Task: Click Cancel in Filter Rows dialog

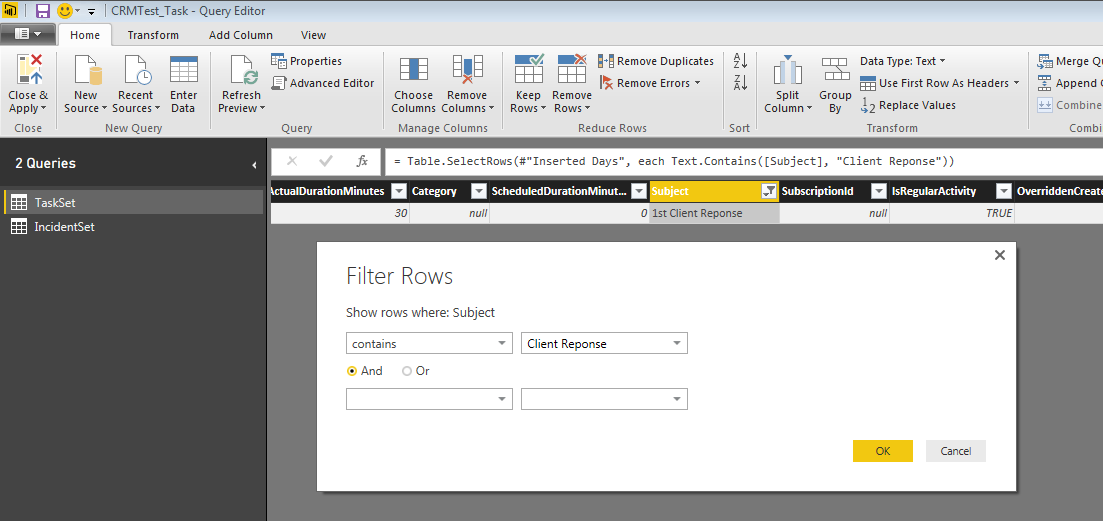Action: (956, 451)
